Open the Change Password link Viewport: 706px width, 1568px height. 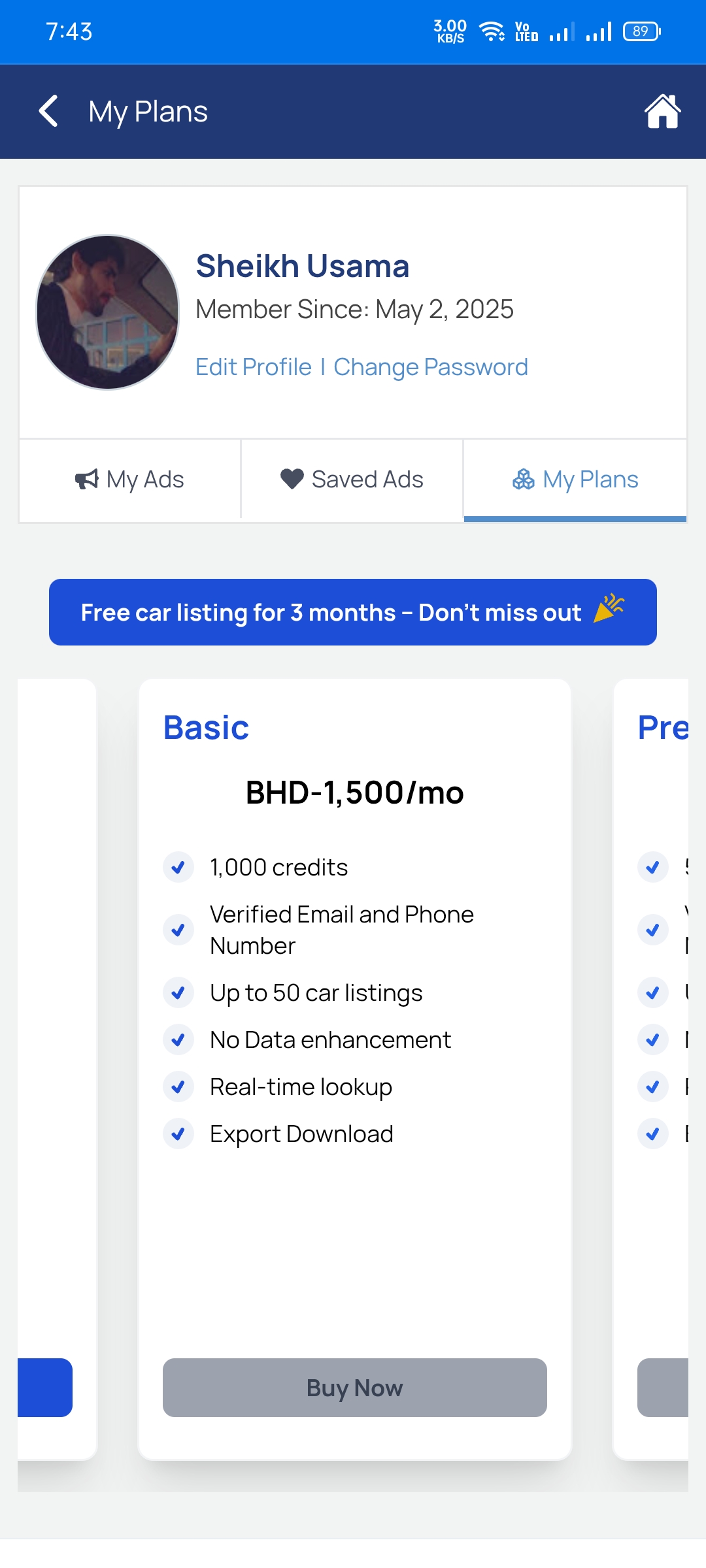[x=431, y=367]
